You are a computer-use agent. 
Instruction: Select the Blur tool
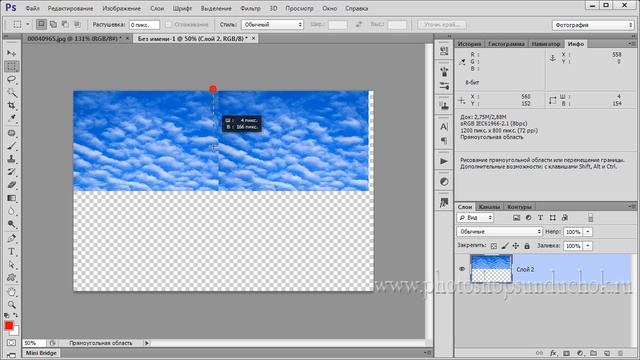11,211
